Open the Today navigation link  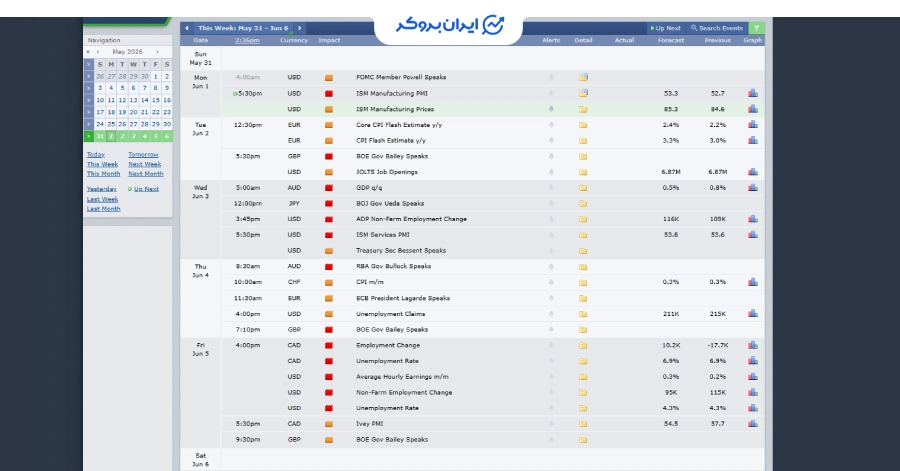(x=96, y=154)
